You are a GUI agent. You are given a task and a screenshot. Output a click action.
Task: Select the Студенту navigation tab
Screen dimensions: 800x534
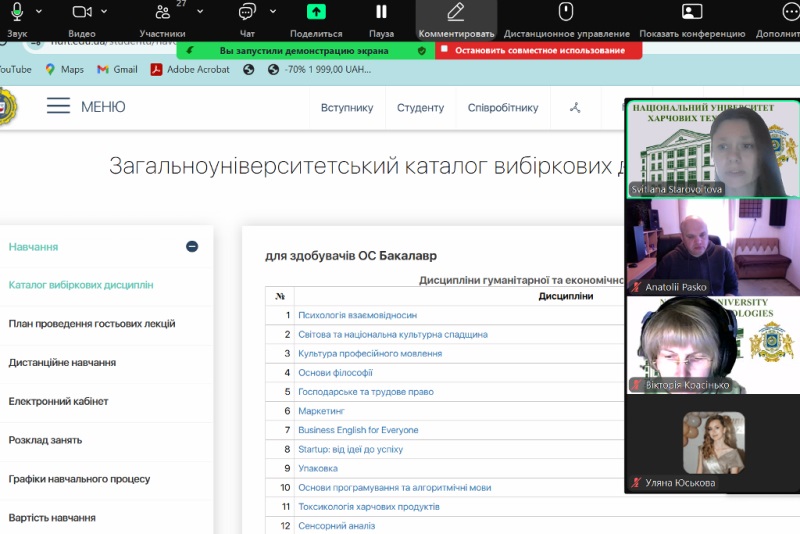420,108
